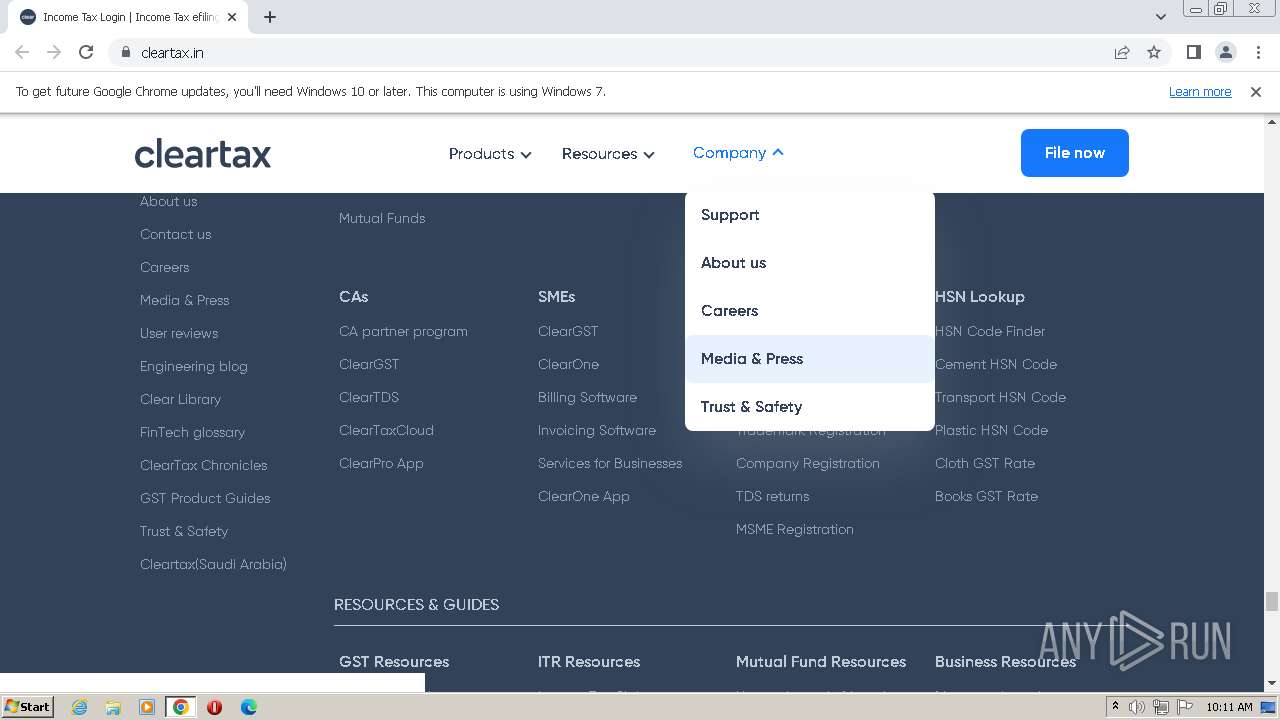1280x720 pixels.
Task: Open the User reviews footer link
Action: pyautogui.click(x=179, y=333)
